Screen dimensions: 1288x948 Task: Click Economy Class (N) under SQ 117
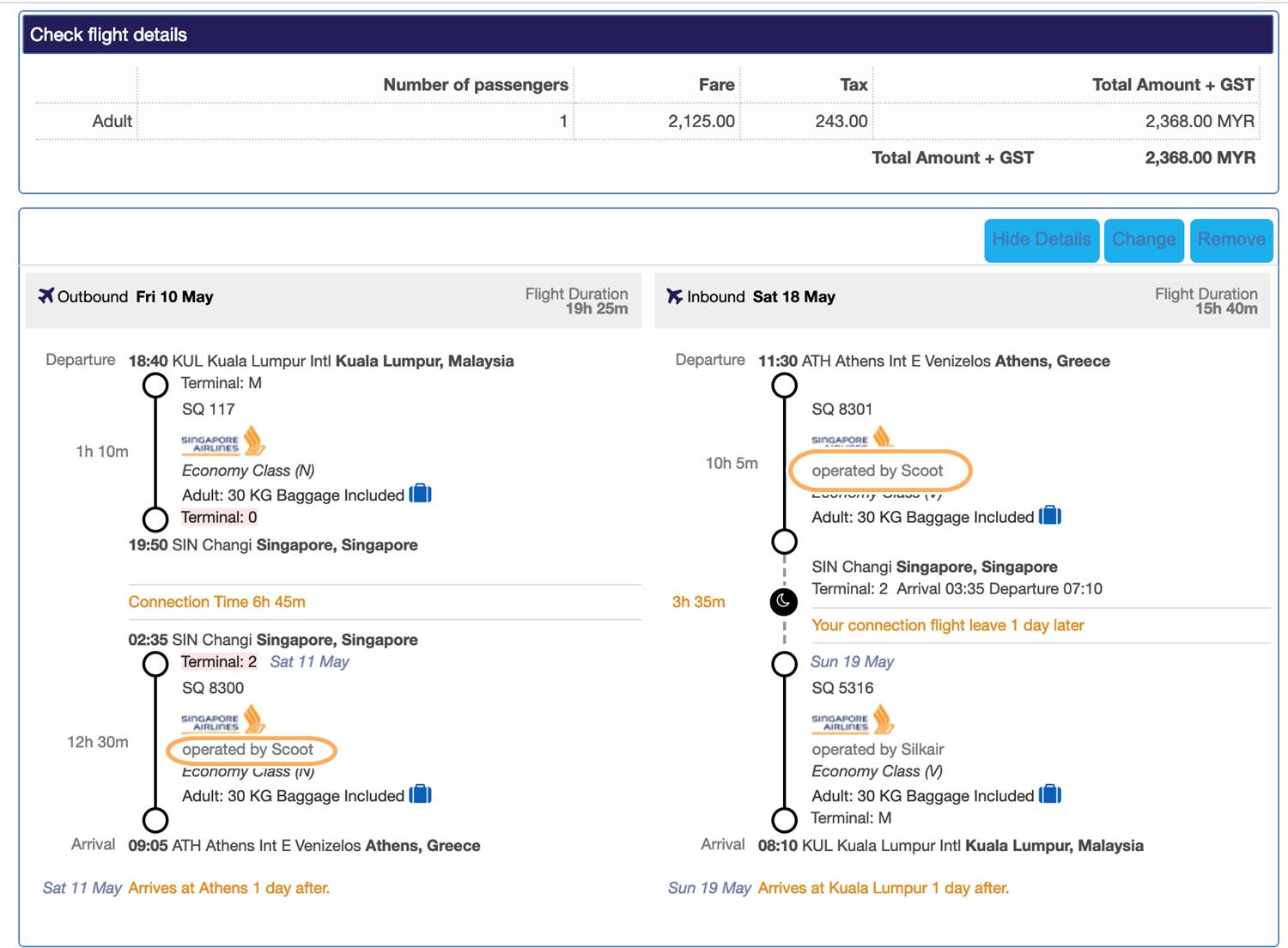click(x=248, y=471)
